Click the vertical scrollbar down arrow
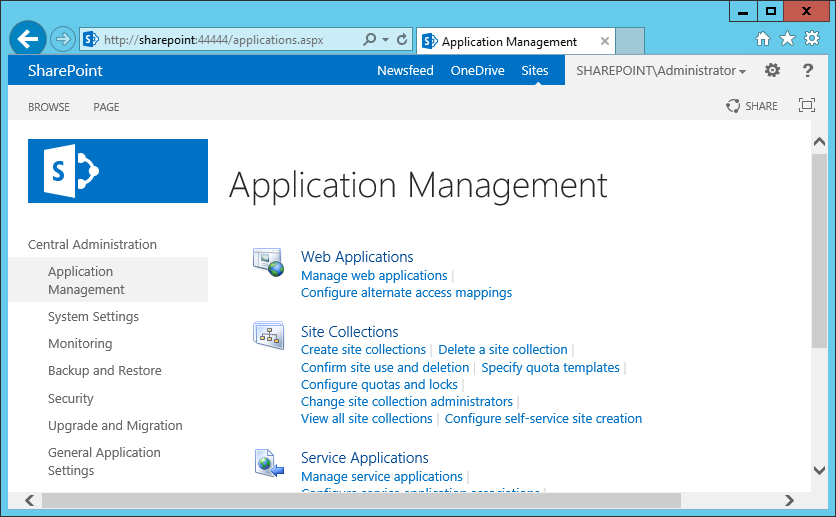 point(819,471)
